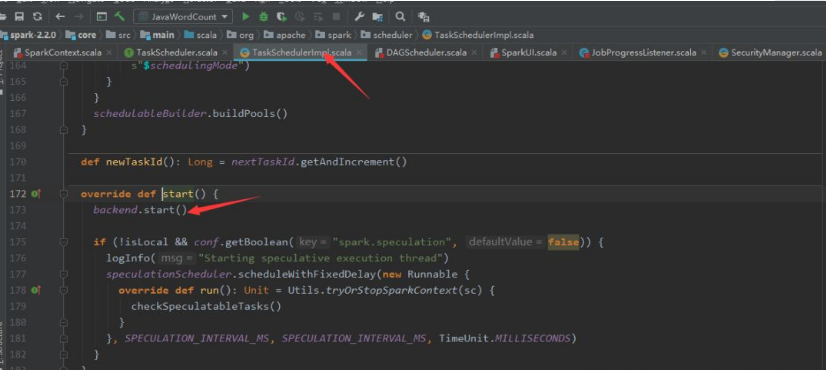Run JavaWordCount with the green play icon
This screenshot has height=370, width=826.
tap(245, 17)
